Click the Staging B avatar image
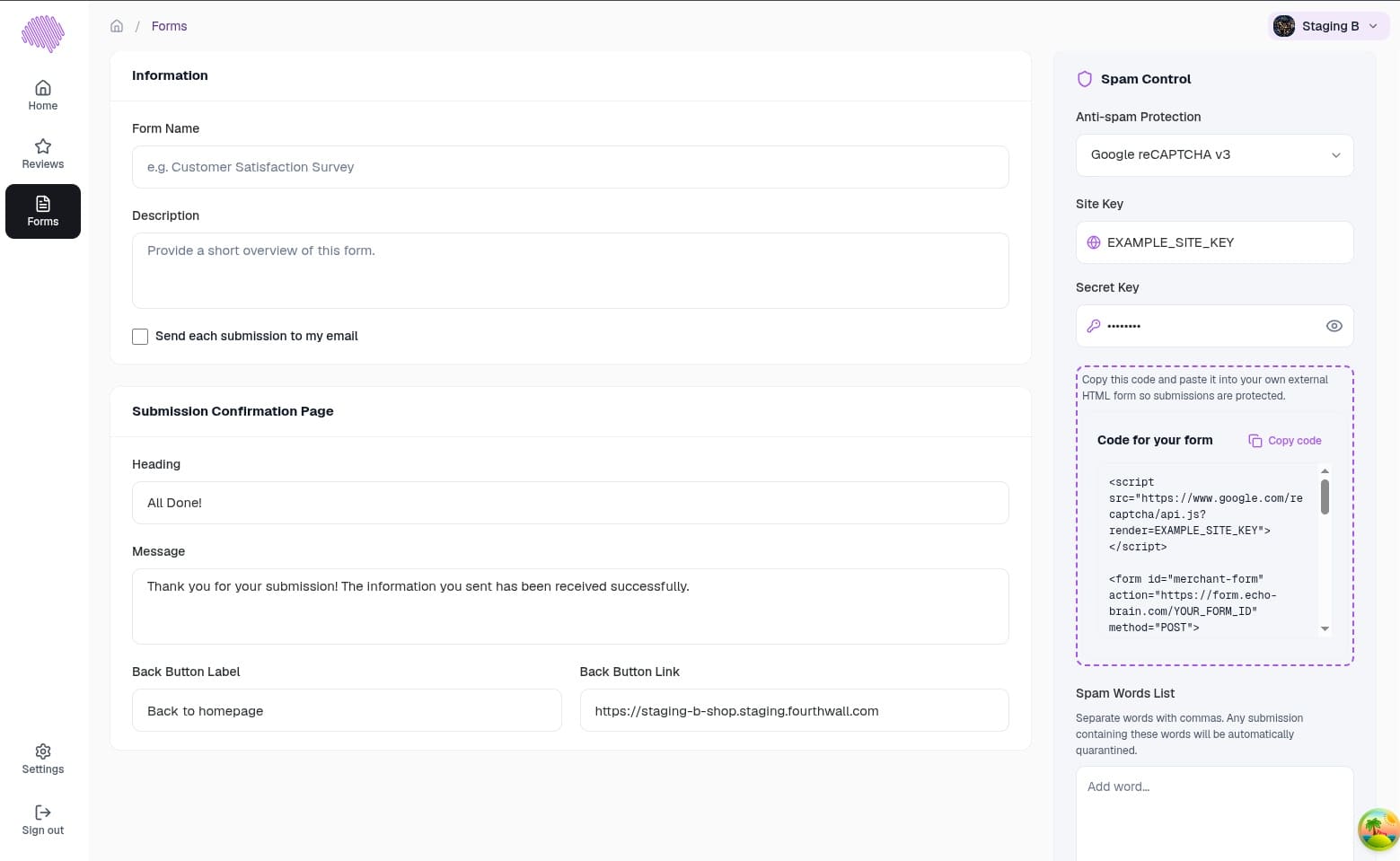This screenshot has height=861, width=1400. 1284,26
